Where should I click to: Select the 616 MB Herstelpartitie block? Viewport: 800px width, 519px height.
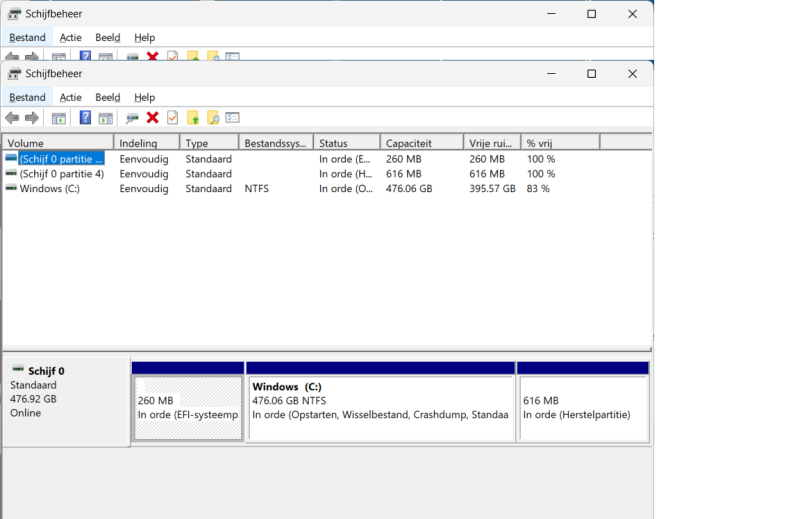[582, 407]
